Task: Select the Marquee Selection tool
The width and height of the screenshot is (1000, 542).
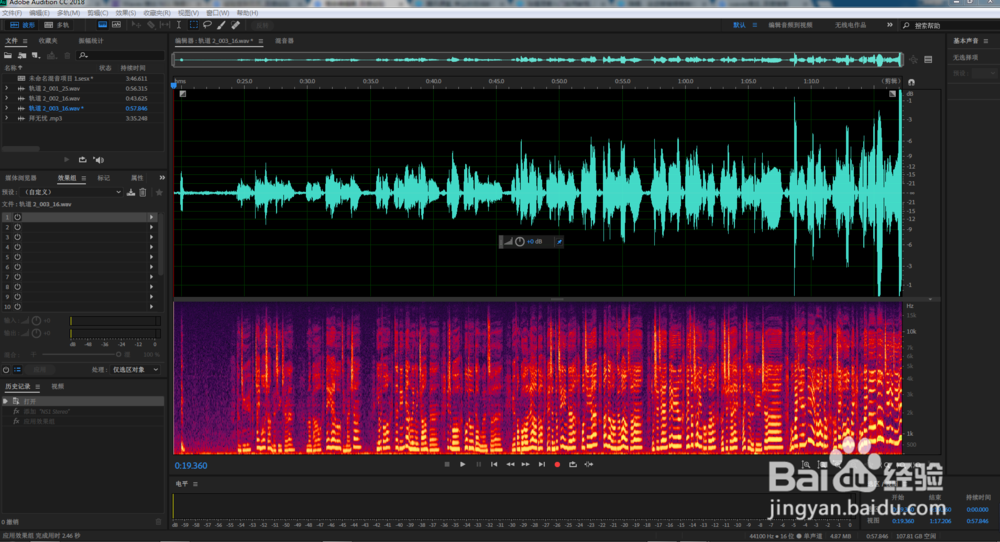Action: pos(193,25)
